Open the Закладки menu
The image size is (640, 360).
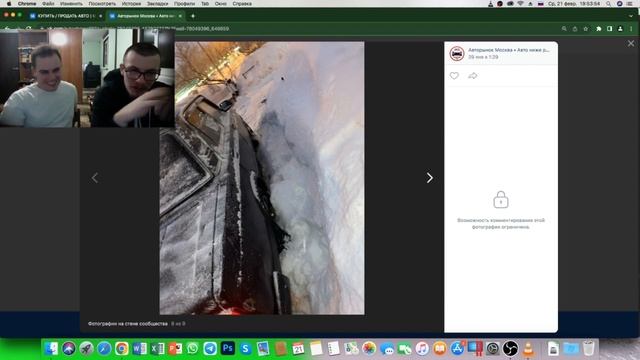(158, 4)
